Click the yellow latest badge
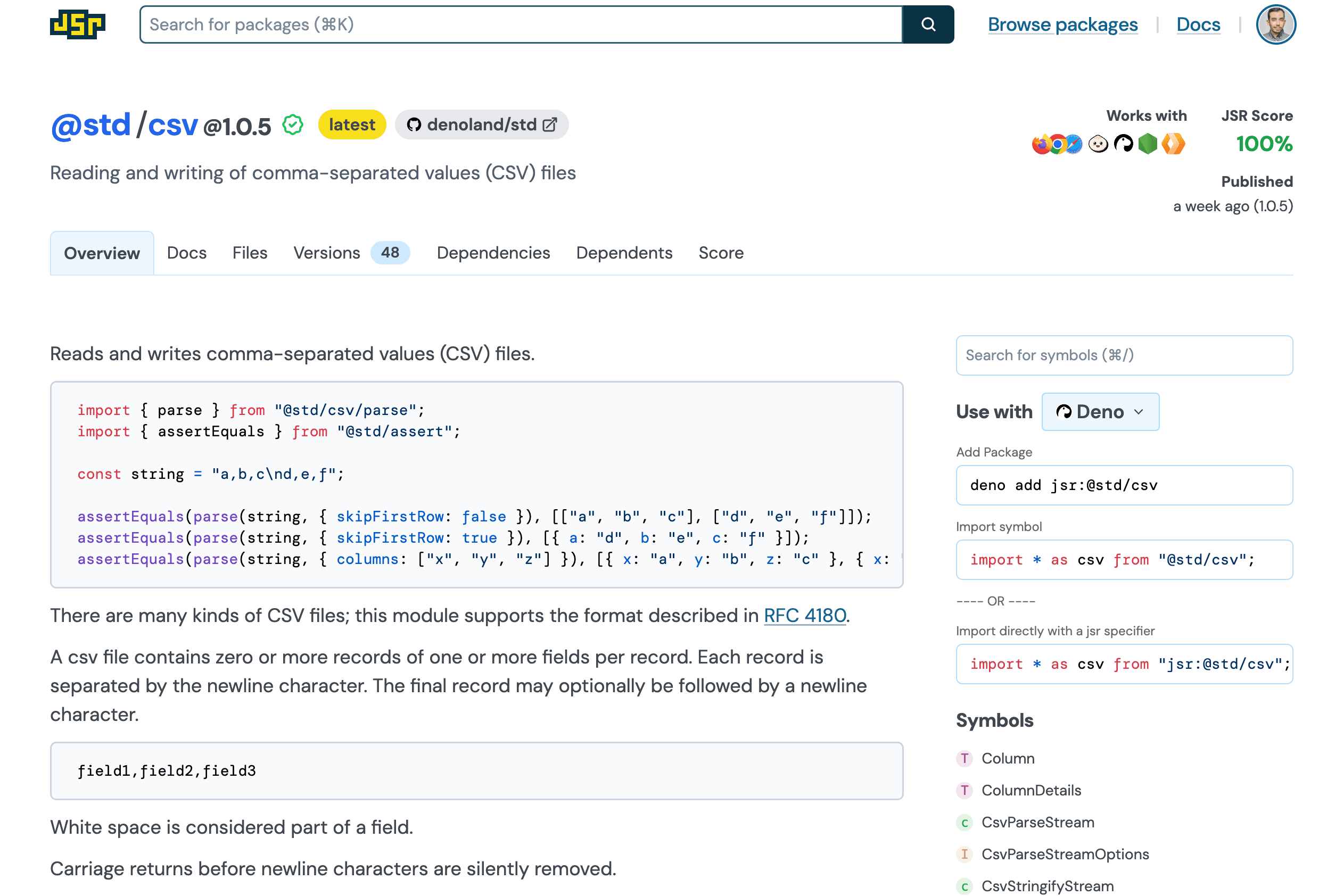 [352, 125]
